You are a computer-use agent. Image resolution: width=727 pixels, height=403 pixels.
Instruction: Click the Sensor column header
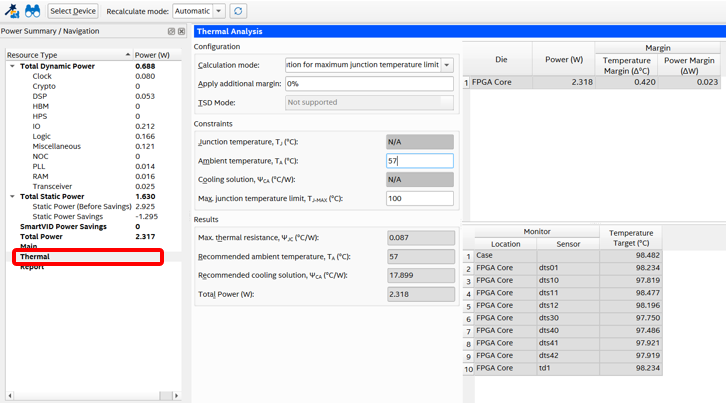pyautogui.click(x=568, y=244)
